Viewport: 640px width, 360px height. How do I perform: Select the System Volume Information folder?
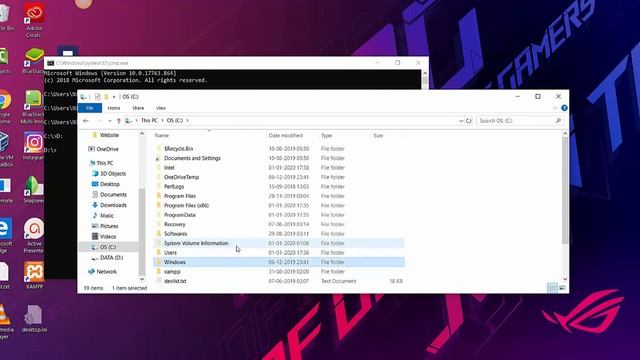click(x=279, y=243)
